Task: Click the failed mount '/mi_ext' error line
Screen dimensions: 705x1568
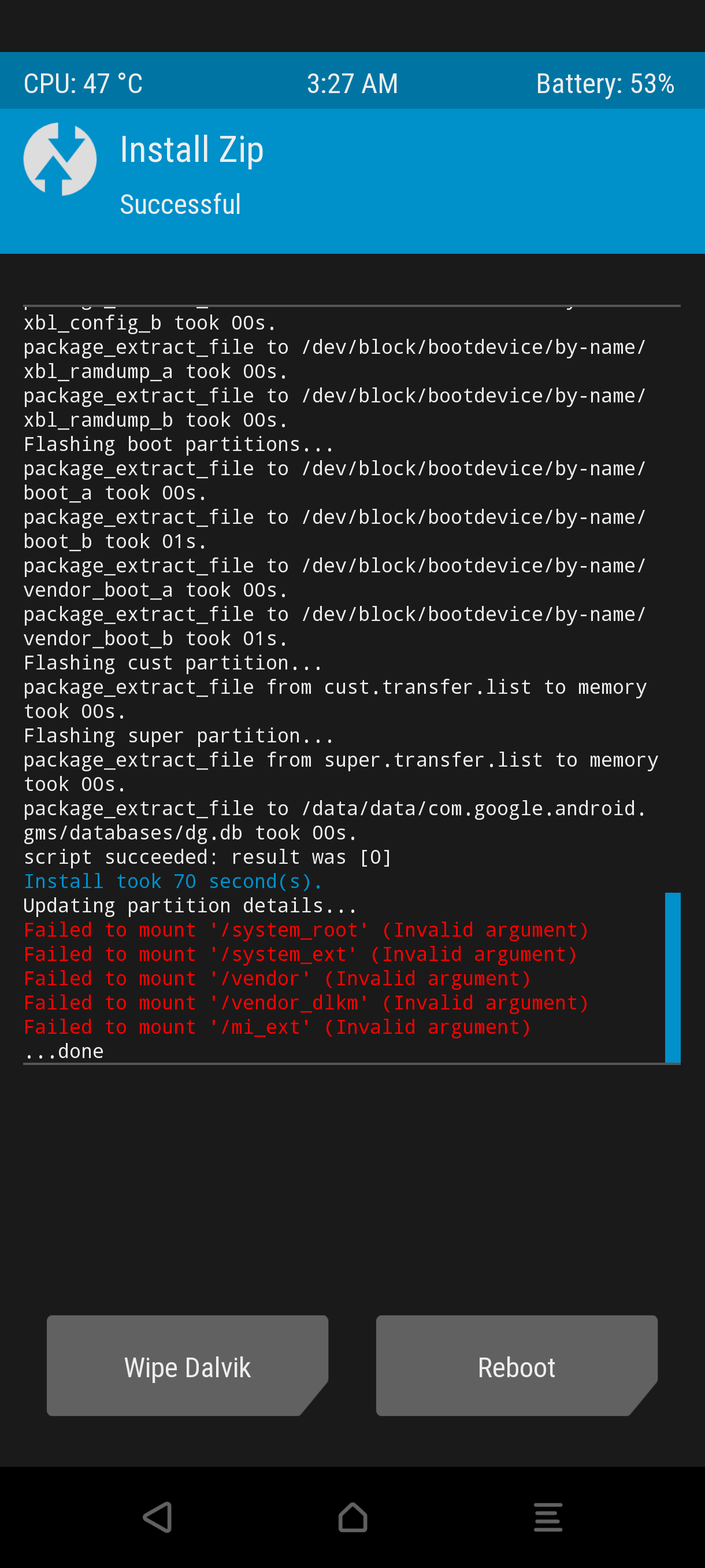Action: coord(277,1027)
